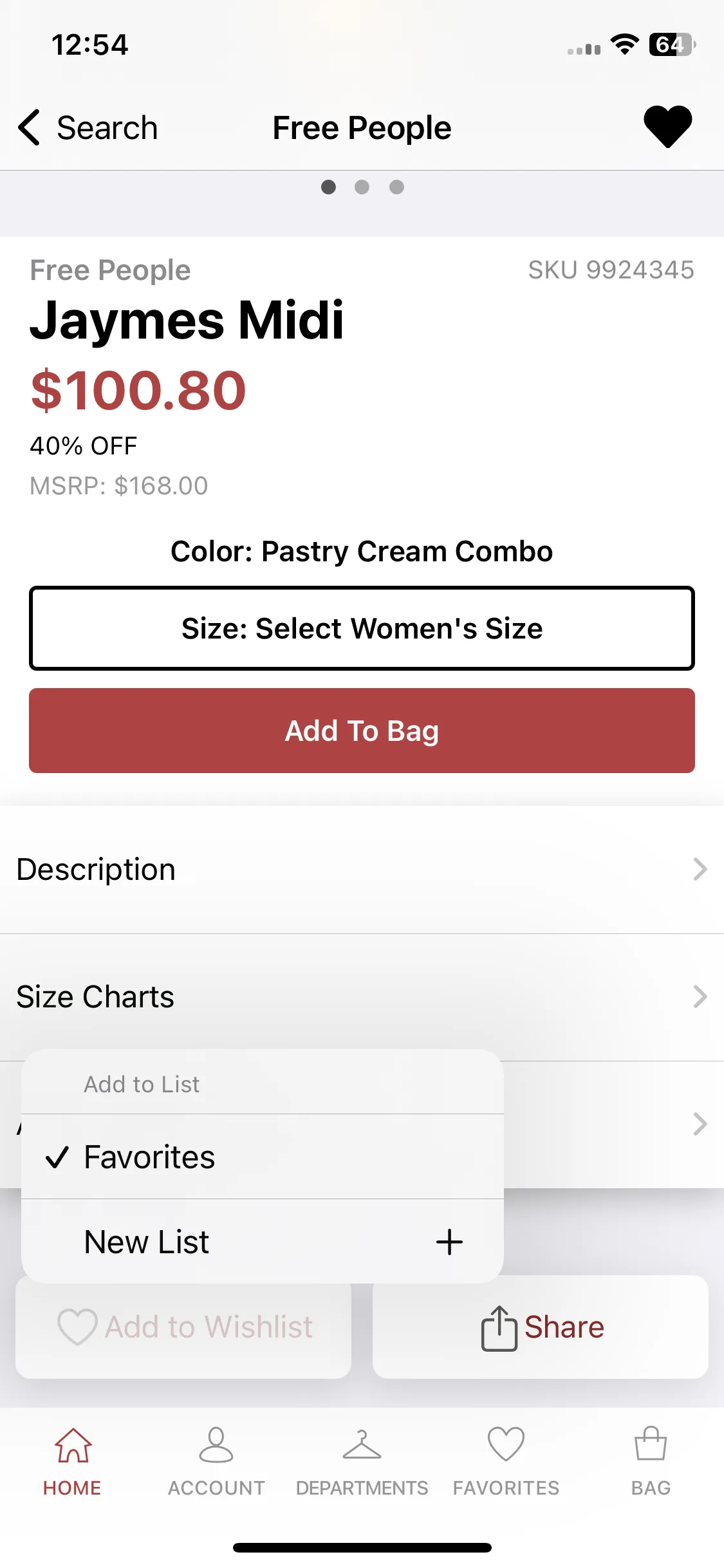Tap the share arrow box icon
724x1568 pixels.
pyautogui.click(x=499, y=1328)
